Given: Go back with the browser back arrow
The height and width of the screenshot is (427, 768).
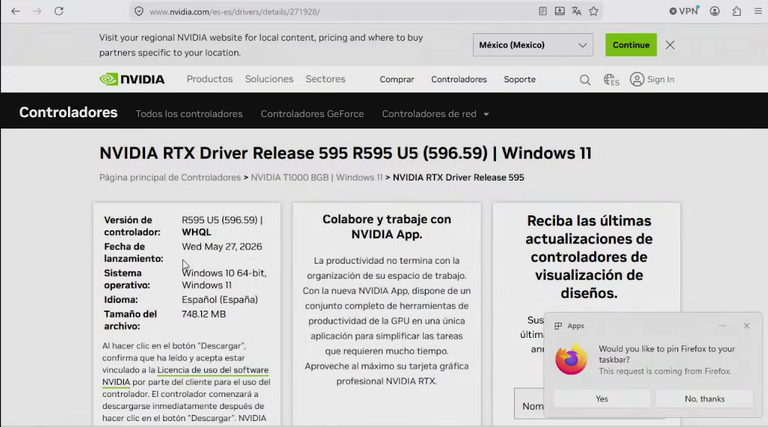Looking at the screenshot, I should [16, 11].
